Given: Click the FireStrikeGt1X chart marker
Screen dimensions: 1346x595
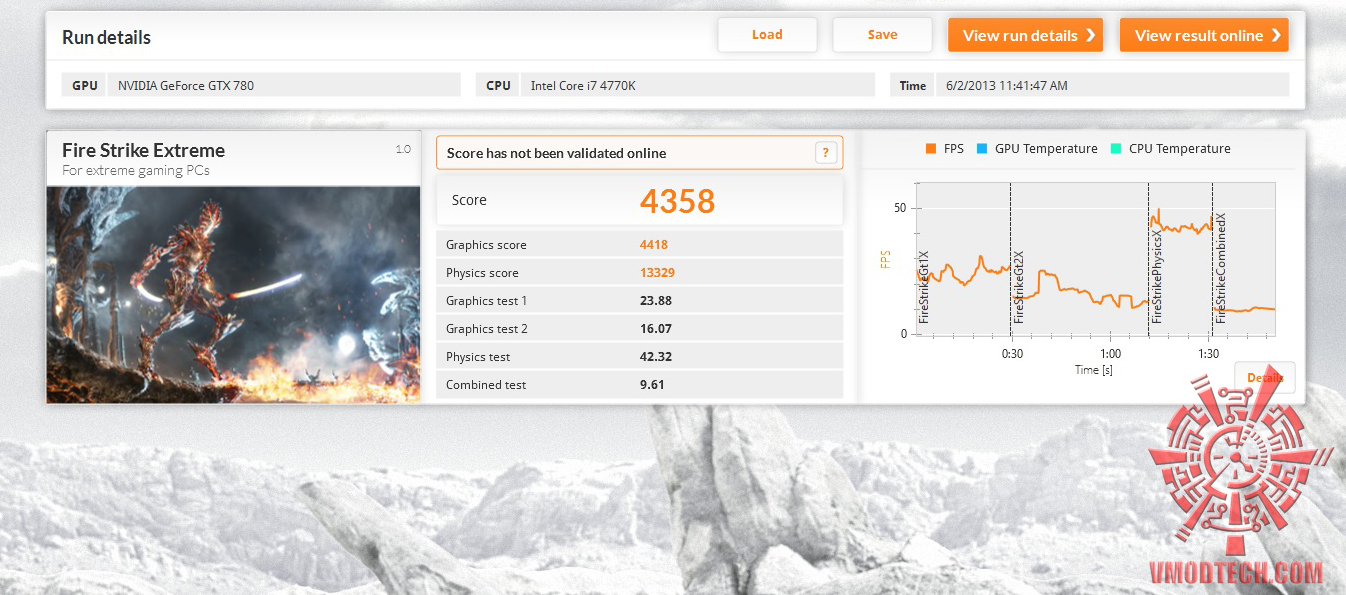Looking at the screenshot, I should (x=924, y=286).
